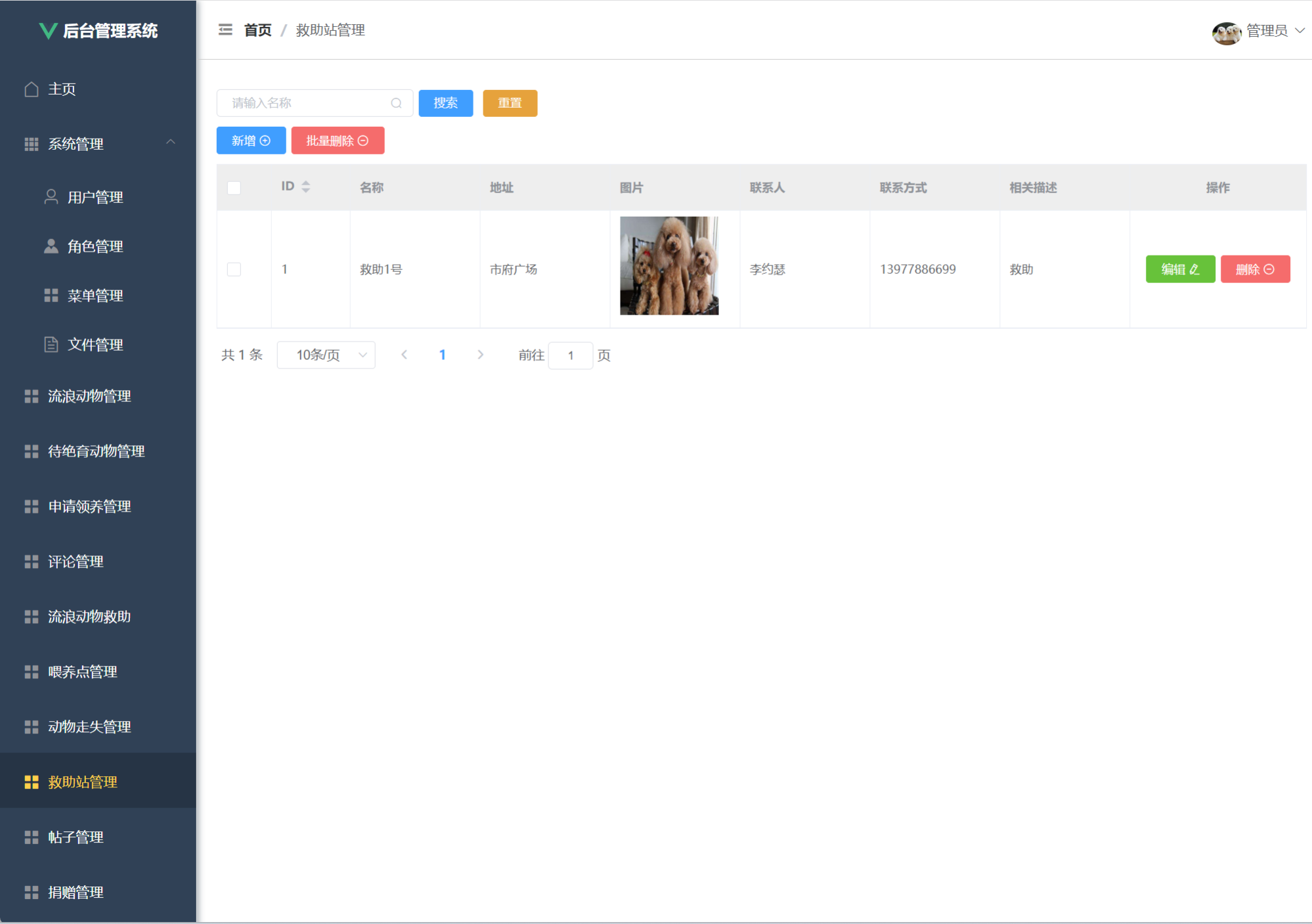The height and width of the screenshot is (924, 1312).
Task: Collapse the 系统管理 submenu chevron
Action: [x=171, y=143]
